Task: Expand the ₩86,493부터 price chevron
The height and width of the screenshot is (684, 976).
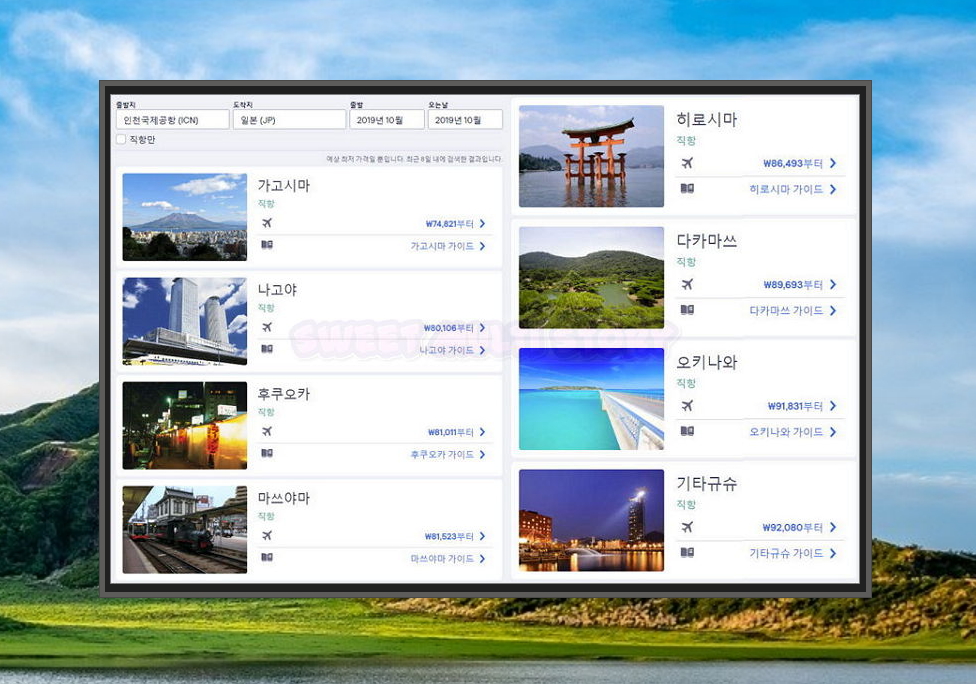Action: [833, 163]
